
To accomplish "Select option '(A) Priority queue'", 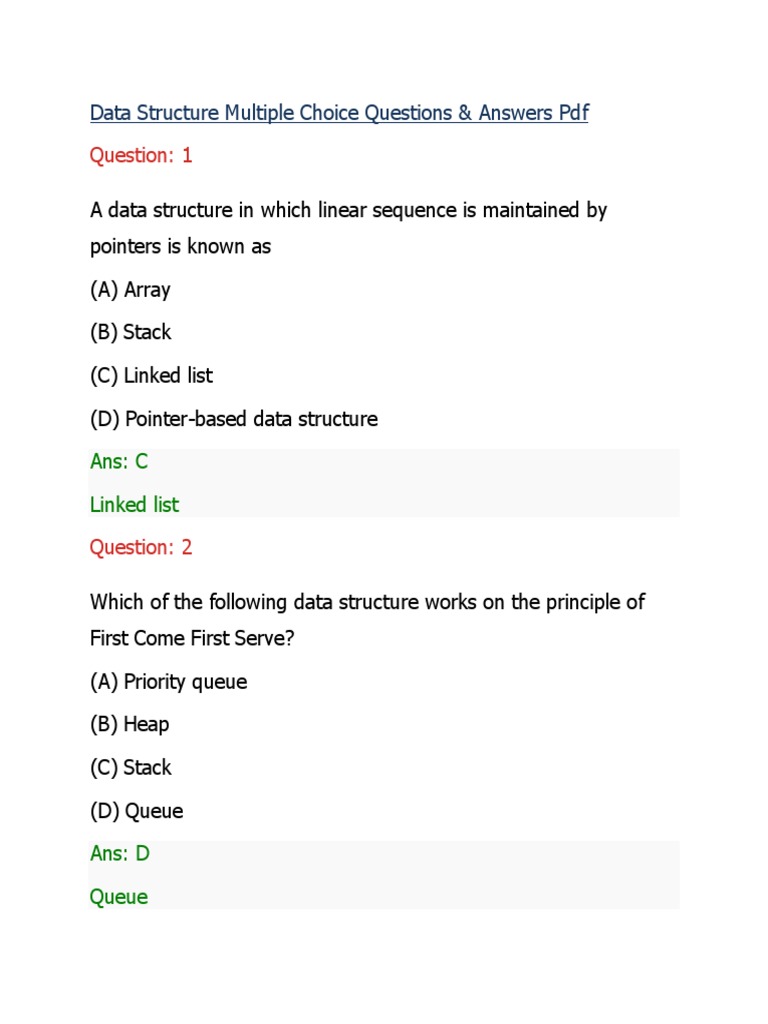I will 168,682.
